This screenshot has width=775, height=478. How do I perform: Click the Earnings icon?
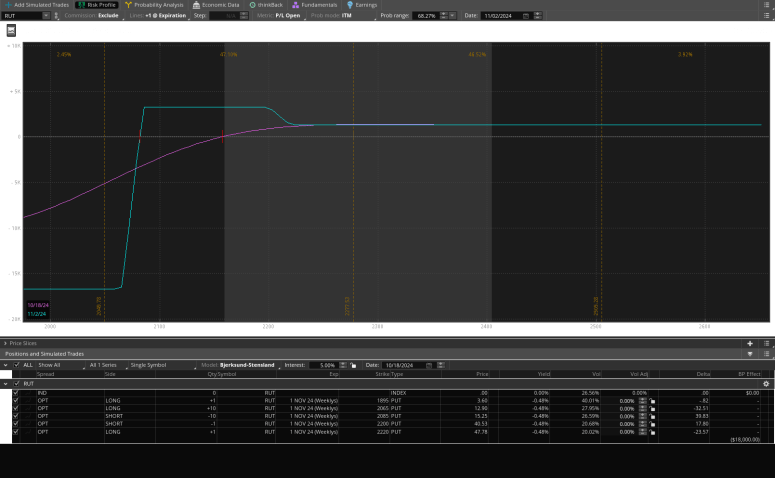[349, 5]
